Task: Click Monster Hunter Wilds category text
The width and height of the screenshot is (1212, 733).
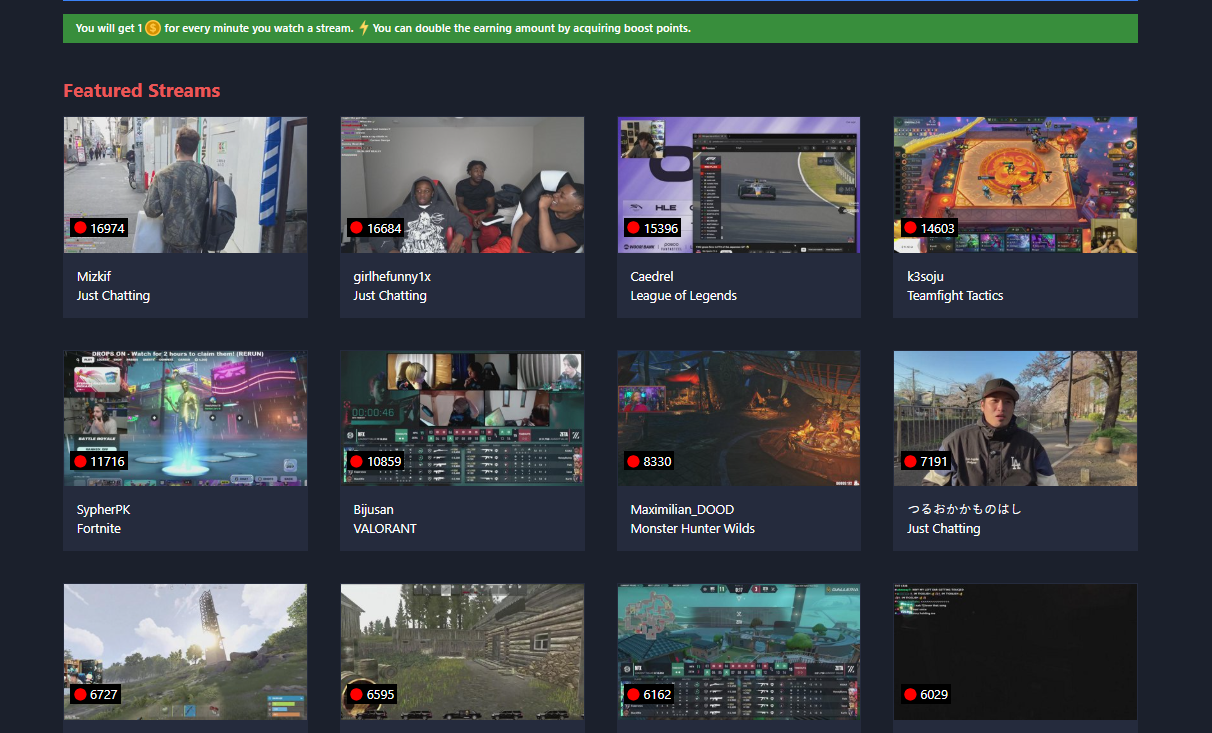Action: click(692, 528)
